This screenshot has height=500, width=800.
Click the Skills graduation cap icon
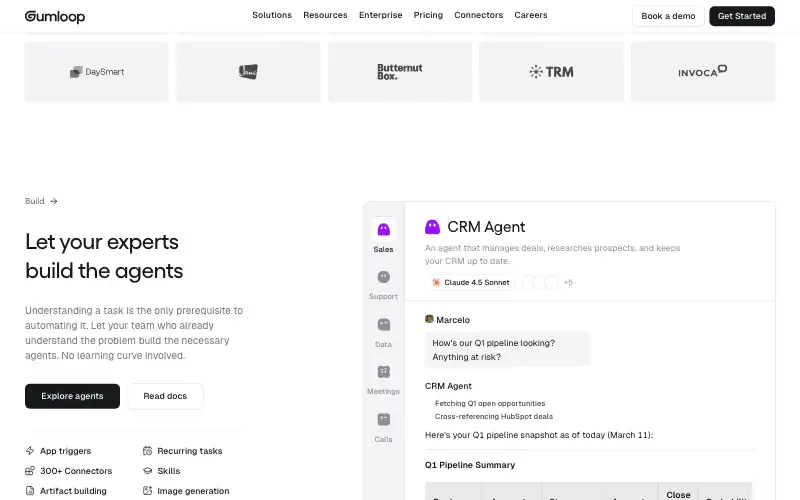tap(147, 470)
